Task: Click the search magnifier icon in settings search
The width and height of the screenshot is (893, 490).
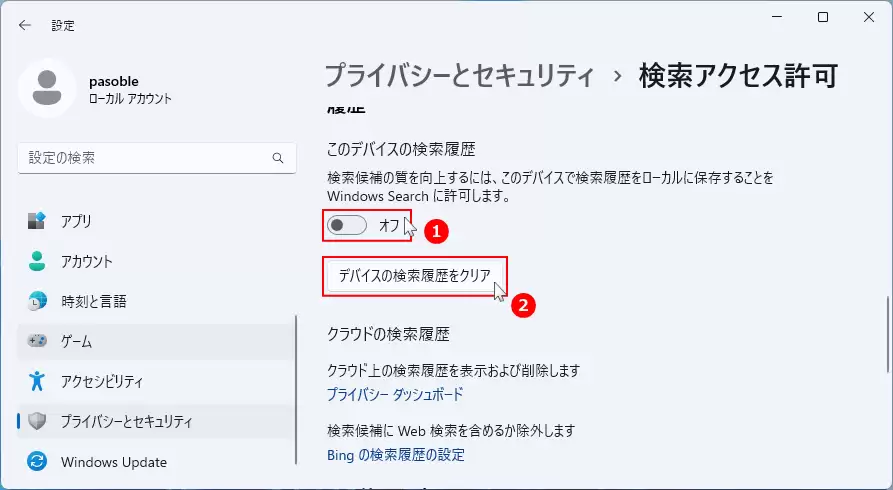Action: click(278, 158)
